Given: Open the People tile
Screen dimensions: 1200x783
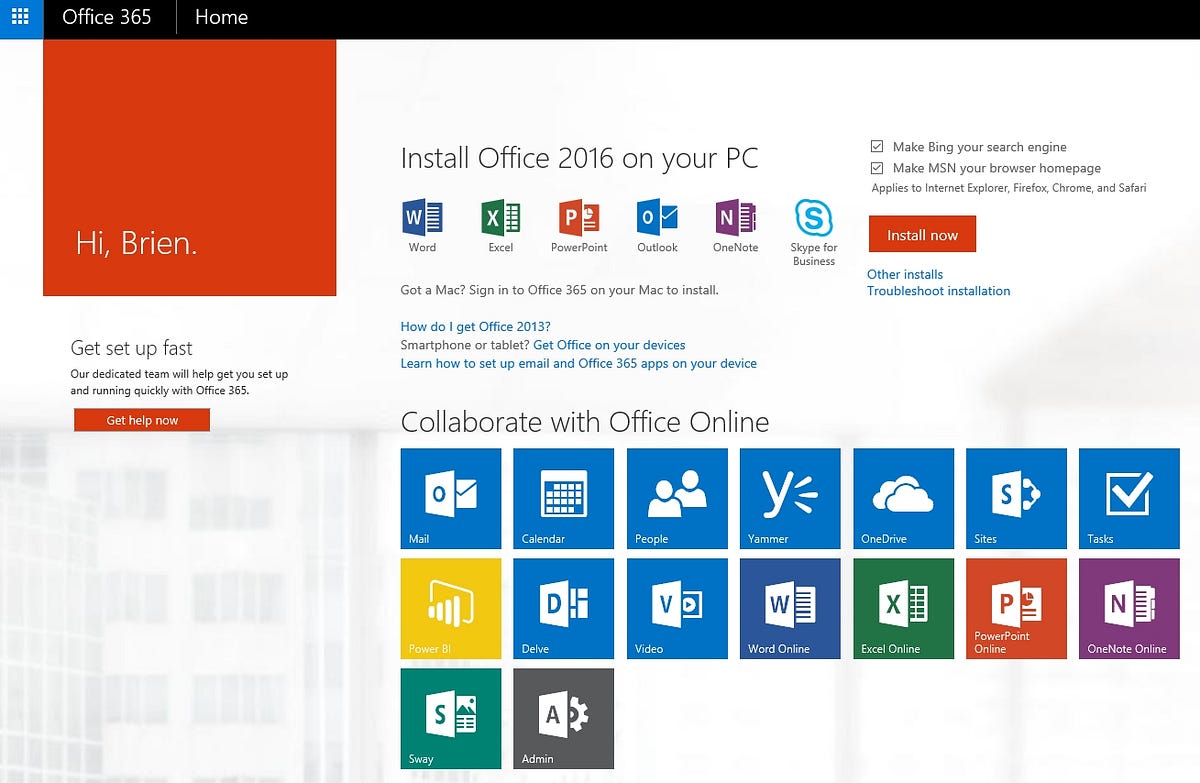Looking at the screenshot, I should (x=677, y=499).
